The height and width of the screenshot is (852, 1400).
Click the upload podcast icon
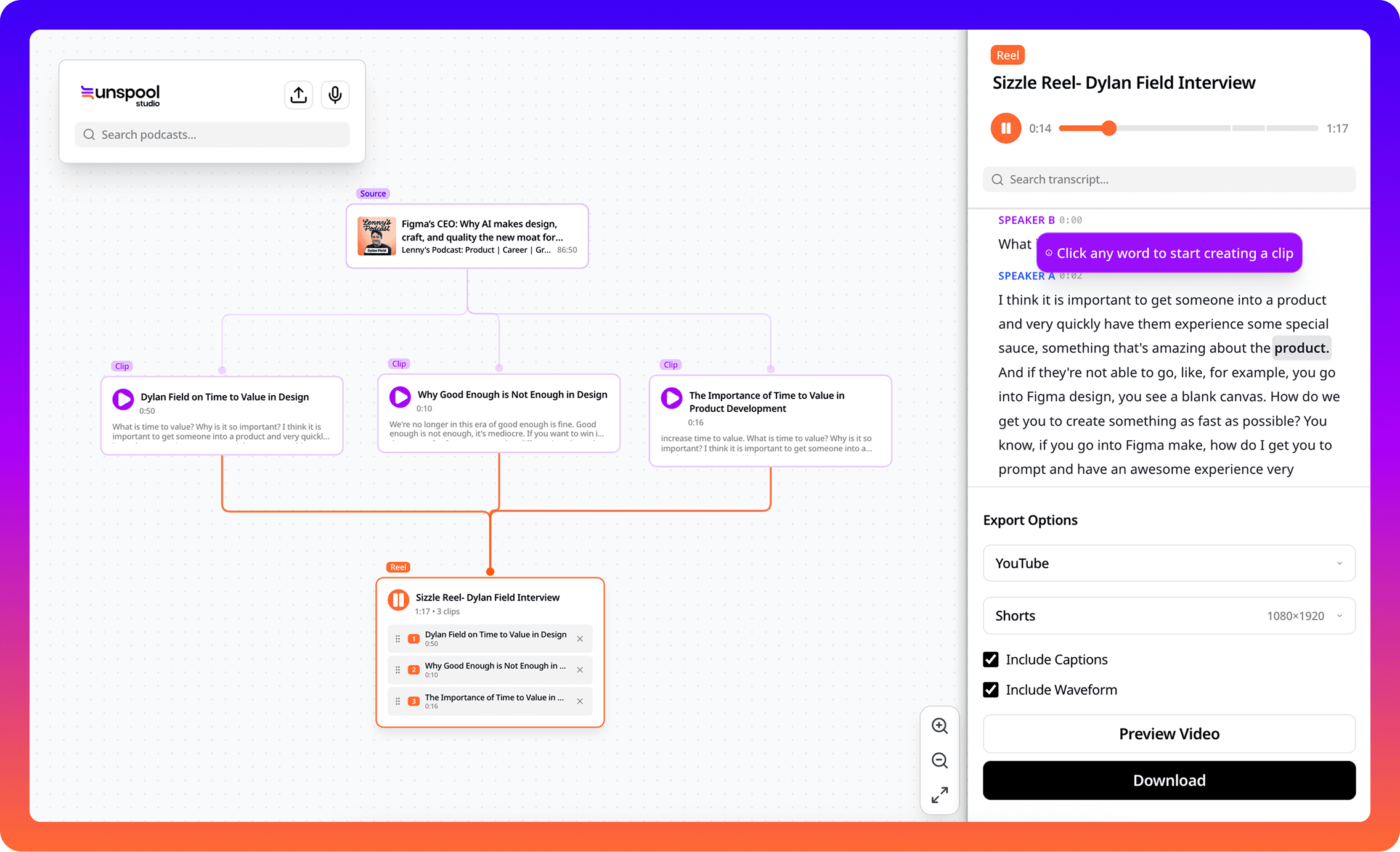coord(298,94)
